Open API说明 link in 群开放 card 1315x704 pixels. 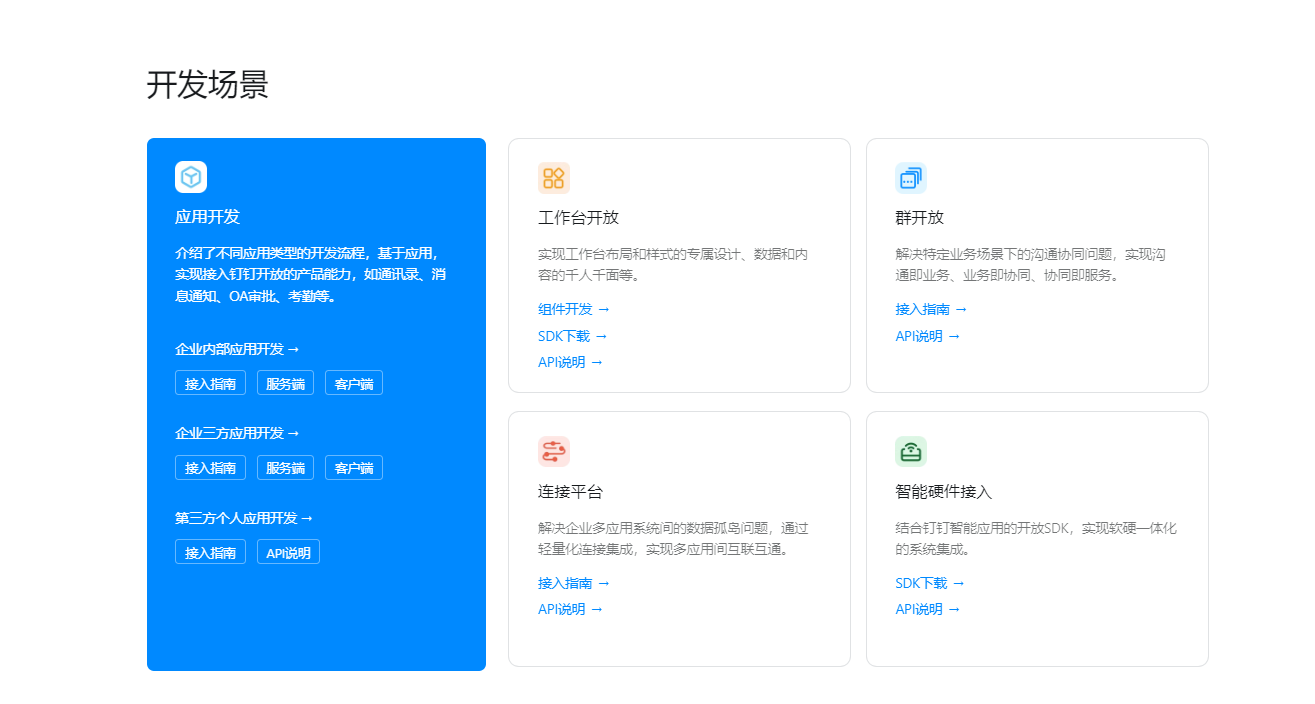[x=928, y=336]
